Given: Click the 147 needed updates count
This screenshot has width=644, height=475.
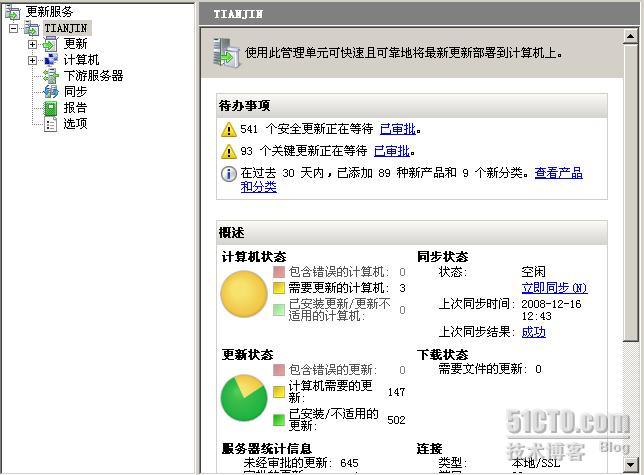Looking at the screenshot, I should pos(396,392).
